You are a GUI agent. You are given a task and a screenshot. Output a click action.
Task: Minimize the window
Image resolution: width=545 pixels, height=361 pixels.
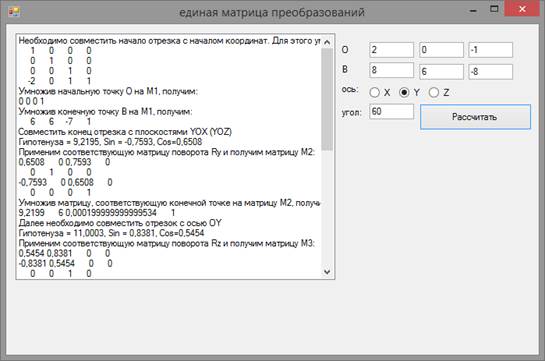(x=473, y=11)
